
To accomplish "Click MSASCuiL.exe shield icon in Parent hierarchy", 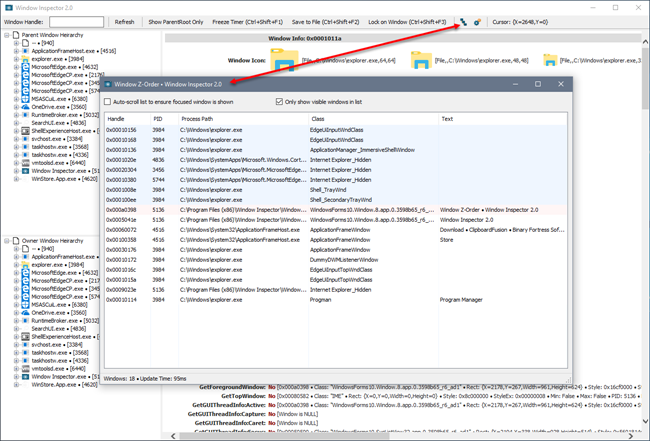I will [25, 99].
